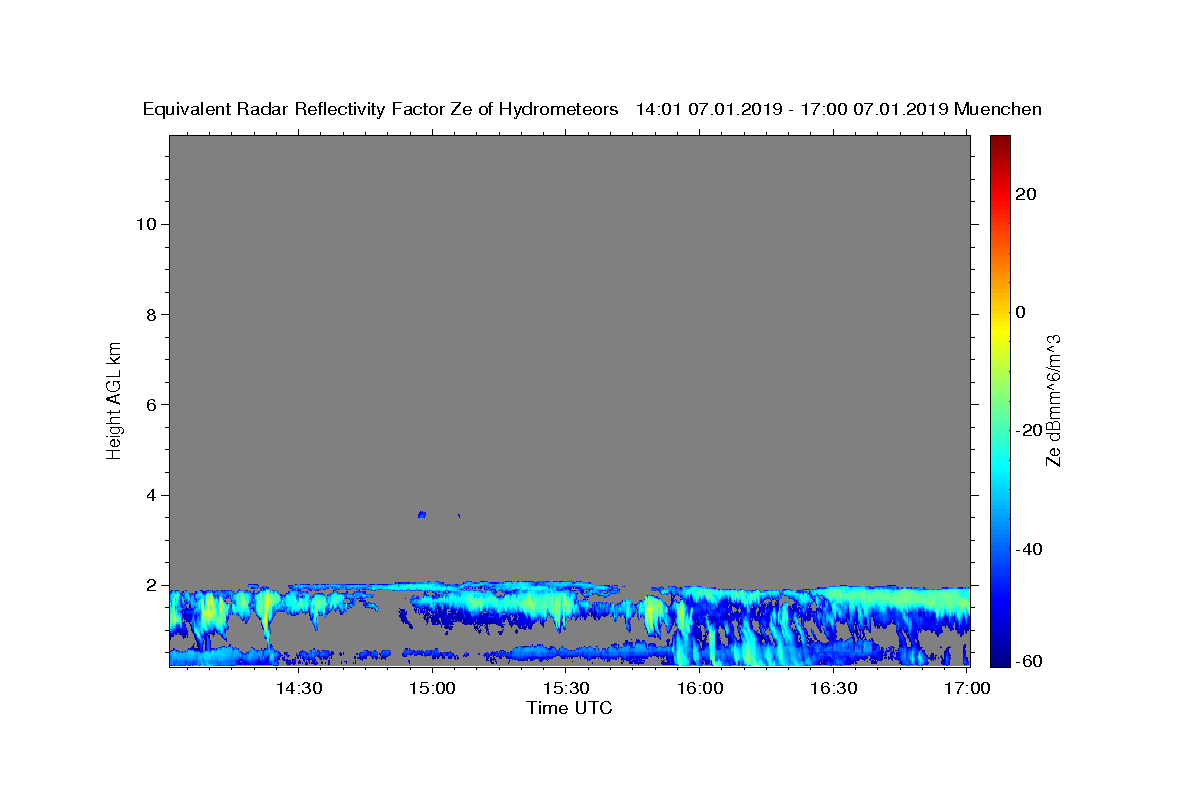The height and width of the screenshot is (800, 1200).
Task: Click the 'Time UTC' axis label
Action: point(569,708)
